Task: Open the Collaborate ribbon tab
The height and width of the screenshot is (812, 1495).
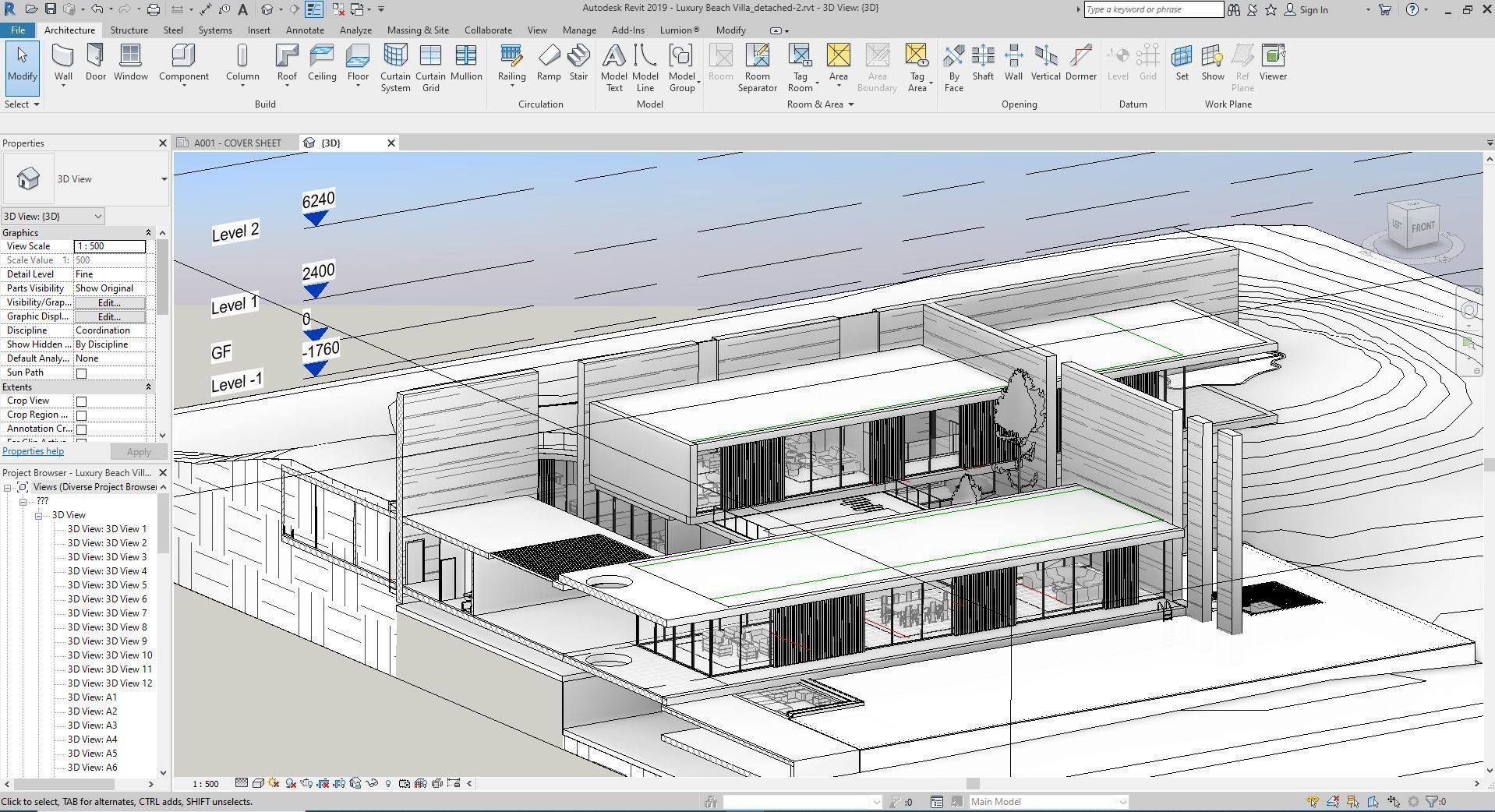Action: click(x=488, y=30)
